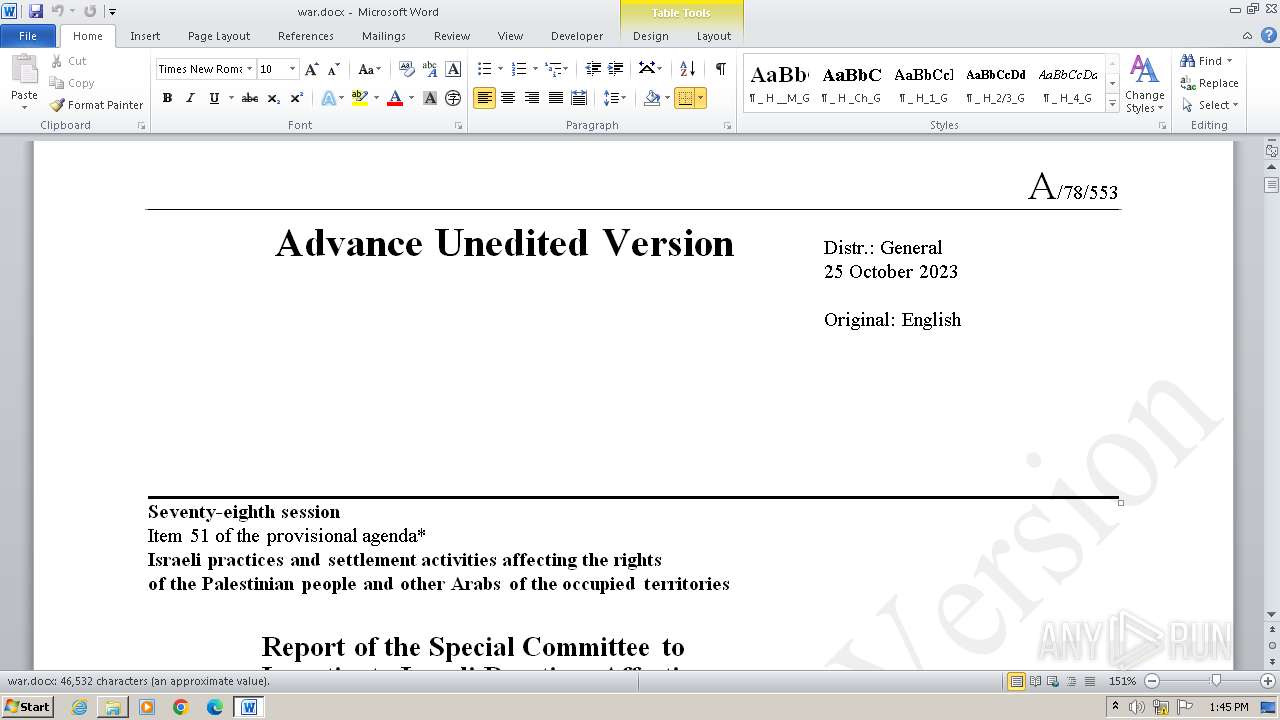Center align the text
1280x720 pixels.
click(508, 98)
